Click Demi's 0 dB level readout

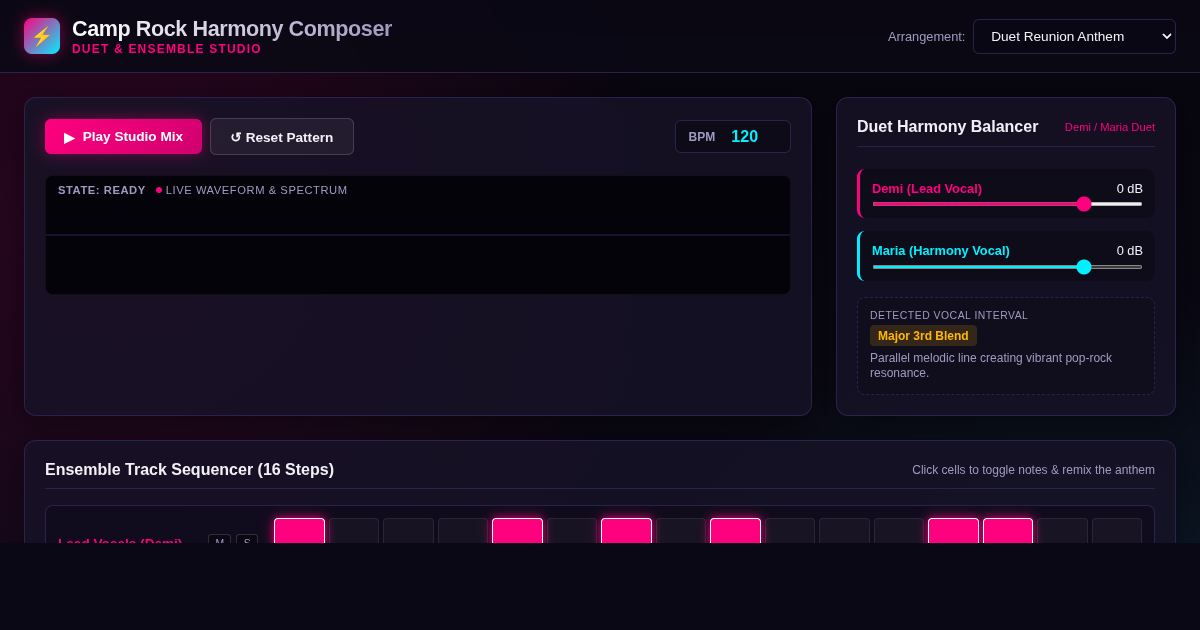click(x=1130, y=188)
